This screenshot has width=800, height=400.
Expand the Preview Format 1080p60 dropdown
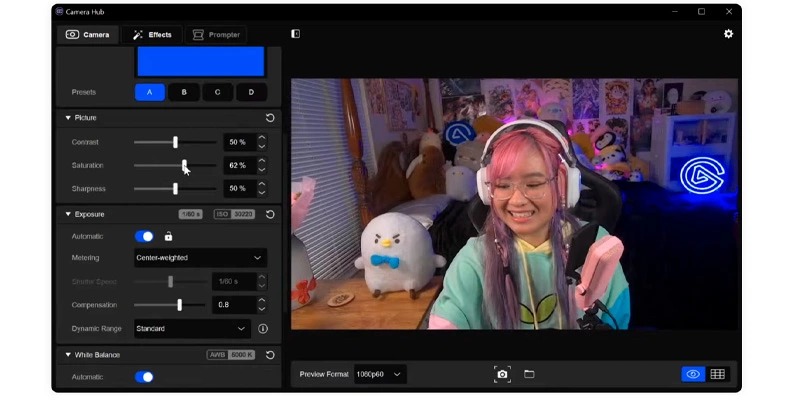[x=380, y=374]
